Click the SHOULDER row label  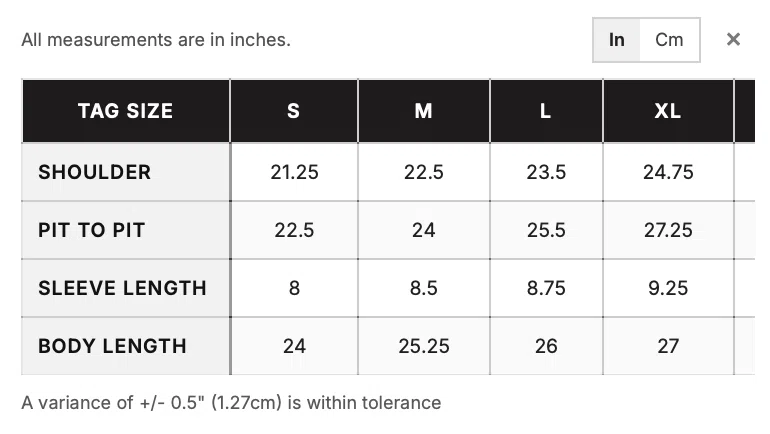[x=95, y=172]
